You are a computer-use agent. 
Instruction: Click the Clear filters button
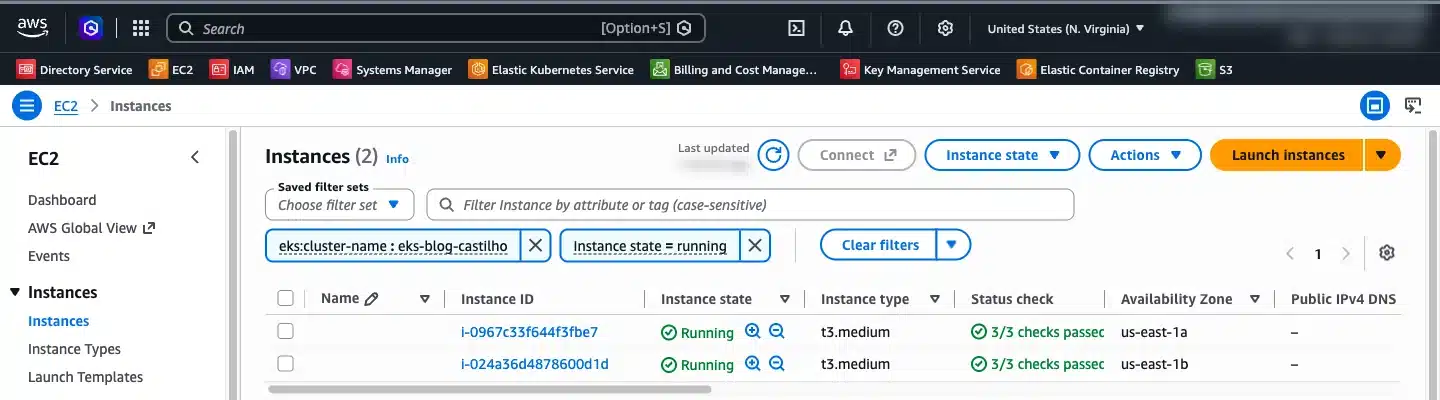pyautogui.click(x=880, y=245)
